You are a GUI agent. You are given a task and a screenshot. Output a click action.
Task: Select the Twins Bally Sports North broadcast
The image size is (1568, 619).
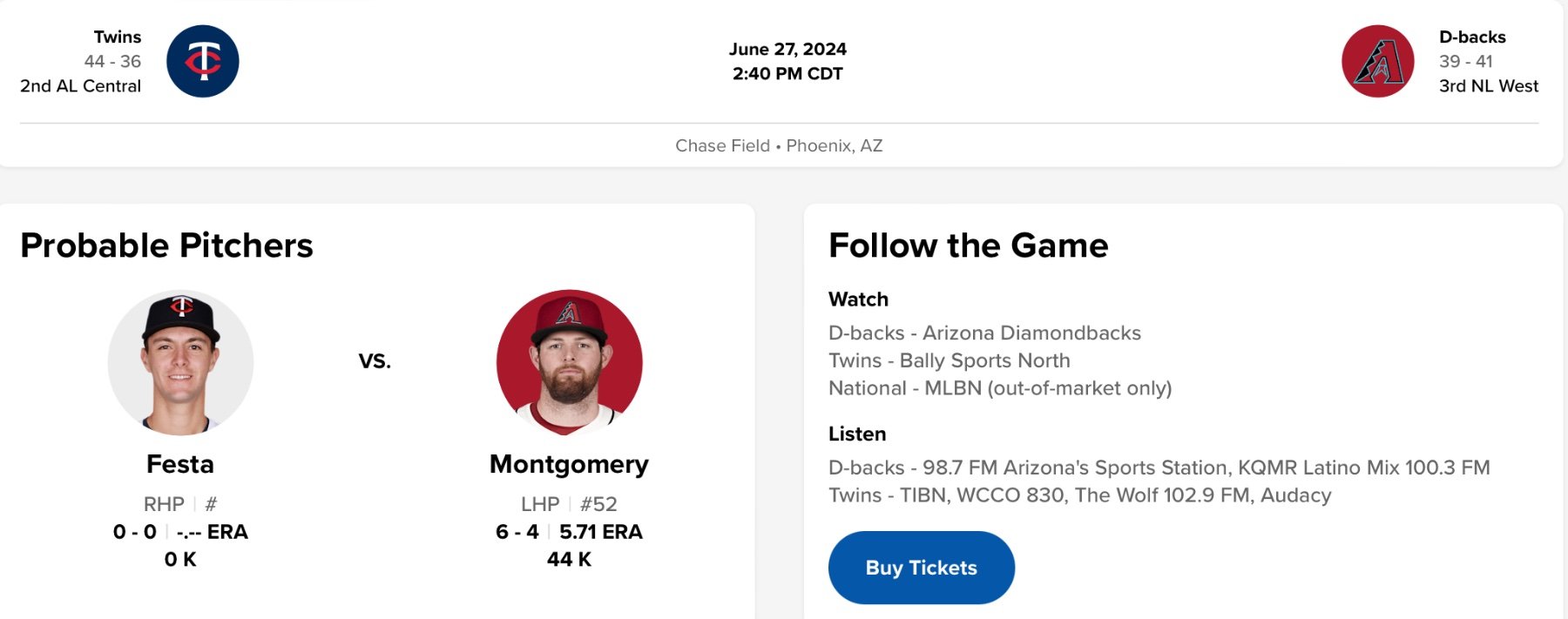coord(949,360)
